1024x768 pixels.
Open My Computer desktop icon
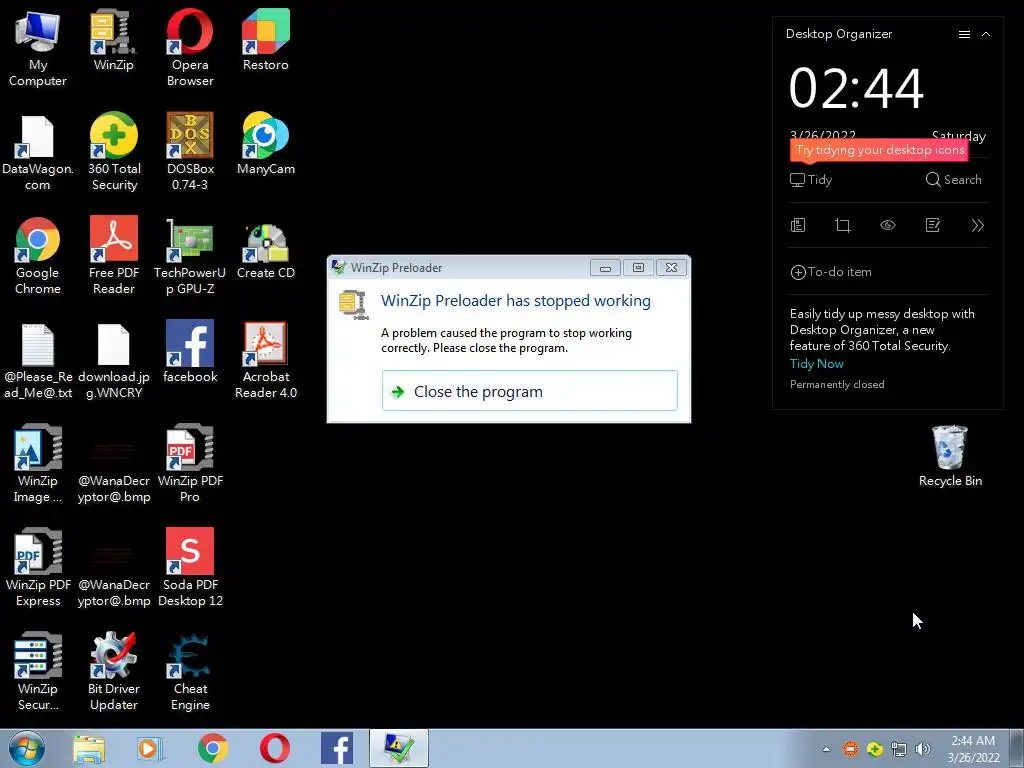click(37, 47)
